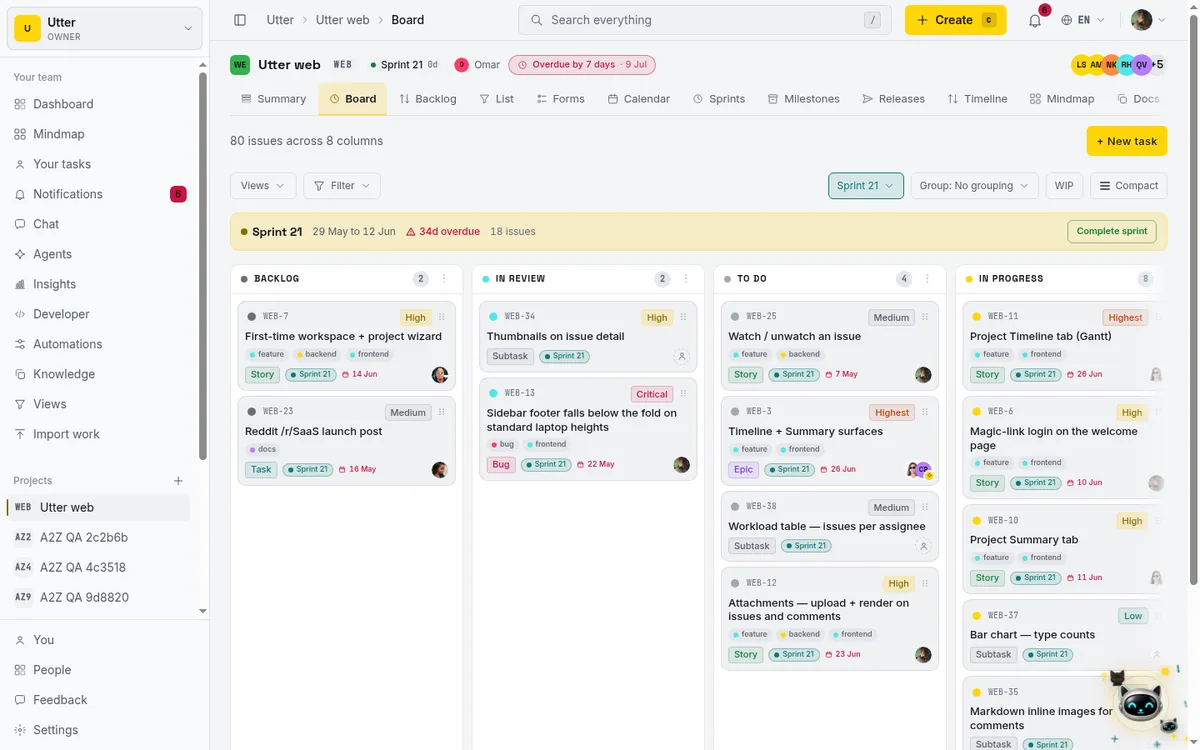The height and width of the screenshot is (750, 1200).
Task: Click the New task button
Action: tap(1127, 141)
